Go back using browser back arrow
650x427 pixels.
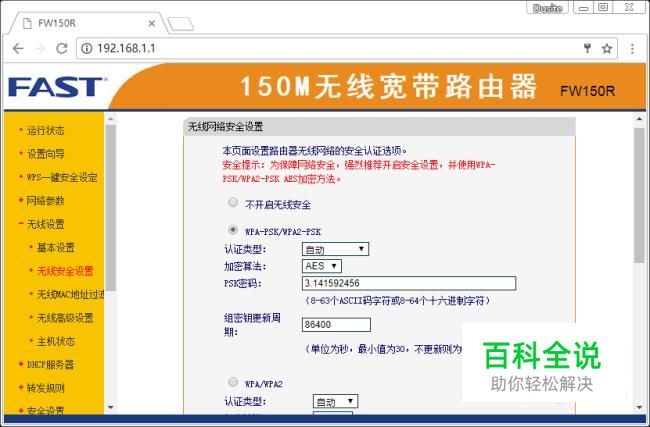pos(18,49)
